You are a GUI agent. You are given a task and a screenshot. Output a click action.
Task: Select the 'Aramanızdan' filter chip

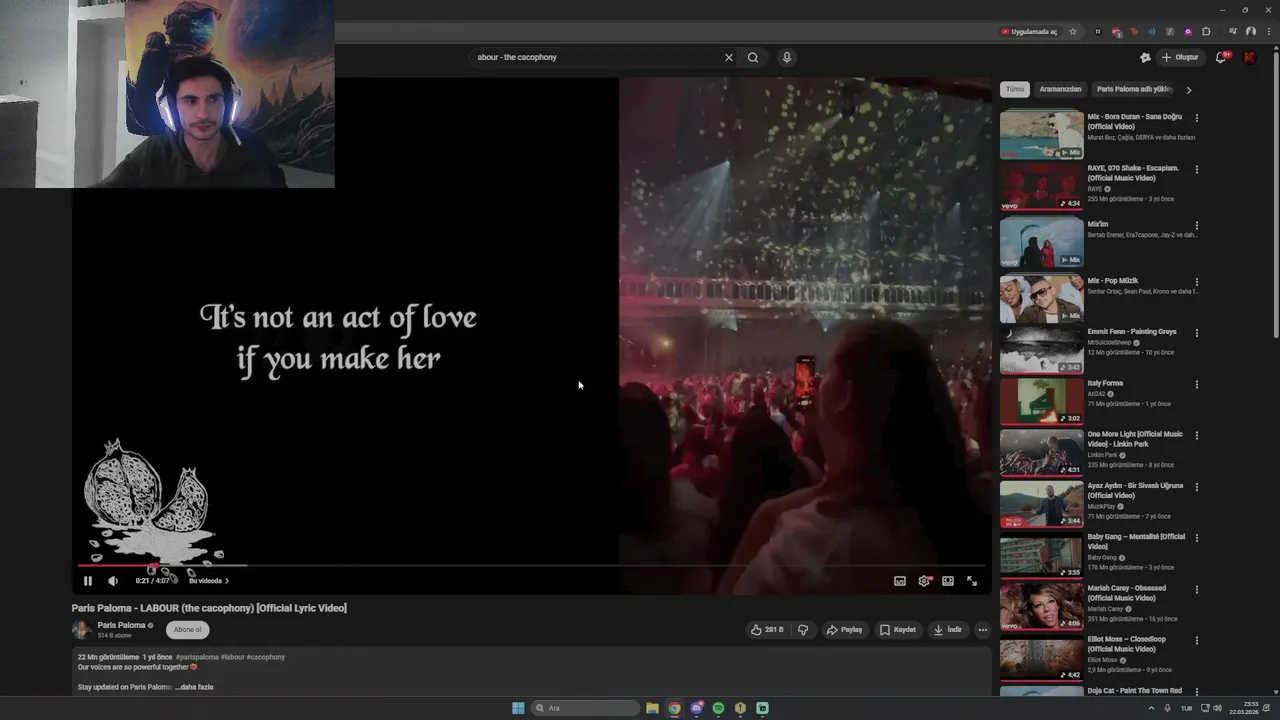(1060, 89)
